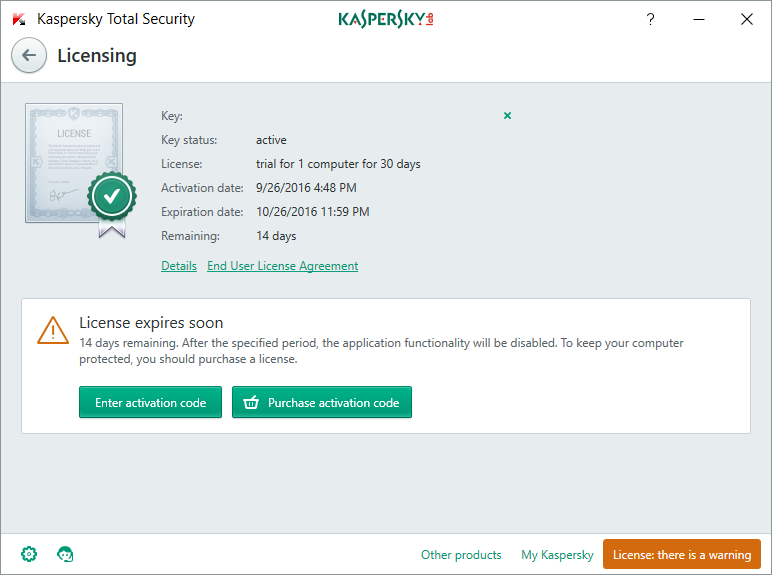Open Support via the agent face icon
This screenshot has height=575, width=772.
65,554
